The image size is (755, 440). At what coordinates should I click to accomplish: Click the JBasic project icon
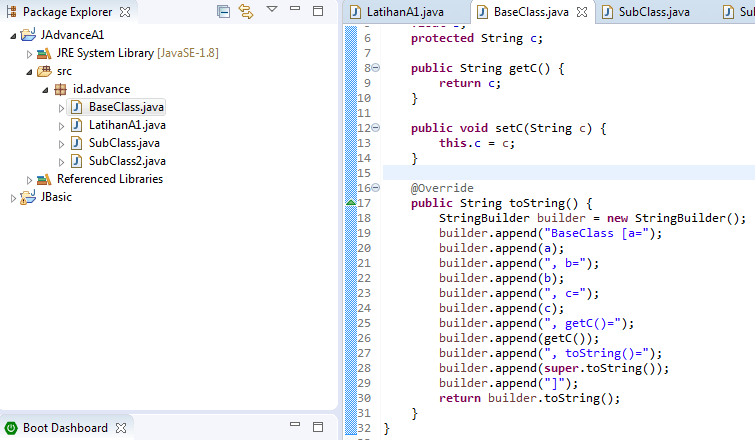[28, 197]
